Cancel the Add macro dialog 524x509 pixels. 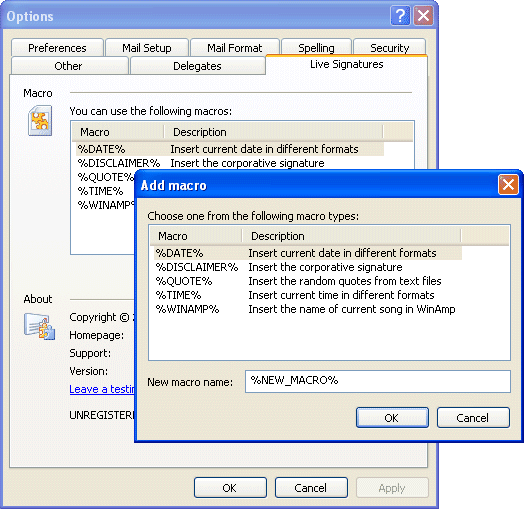click(x=473, y=417)
